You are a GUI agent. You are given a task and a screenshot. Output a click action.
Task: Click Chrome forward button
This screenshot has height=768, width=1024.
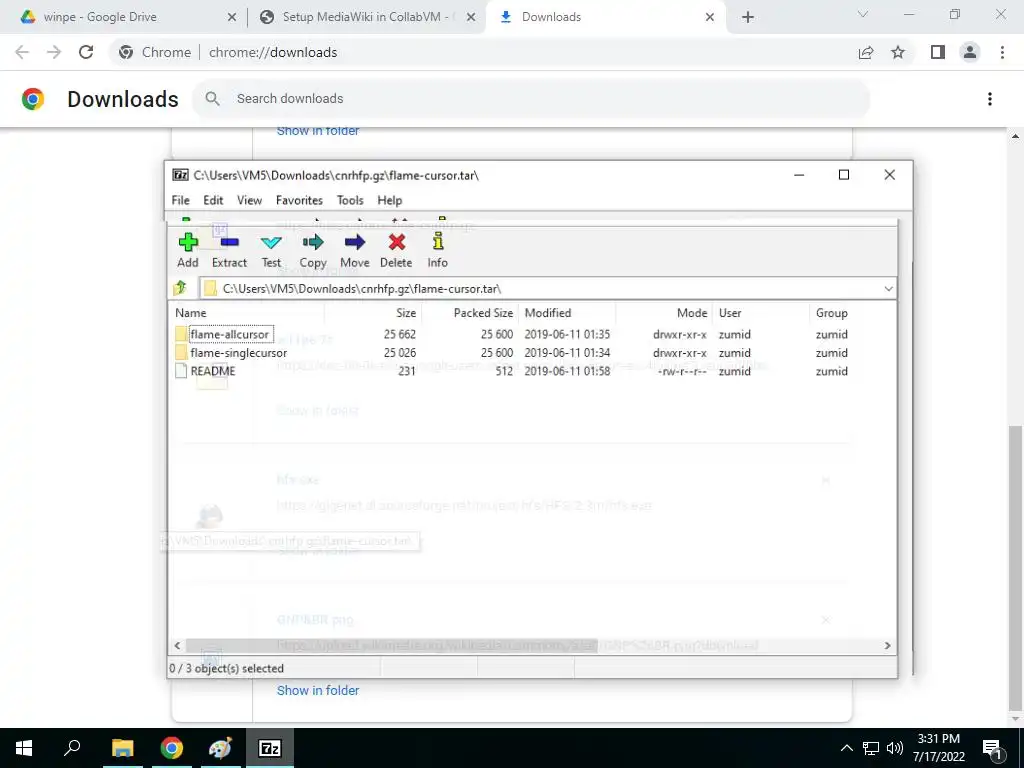point(54,52)
